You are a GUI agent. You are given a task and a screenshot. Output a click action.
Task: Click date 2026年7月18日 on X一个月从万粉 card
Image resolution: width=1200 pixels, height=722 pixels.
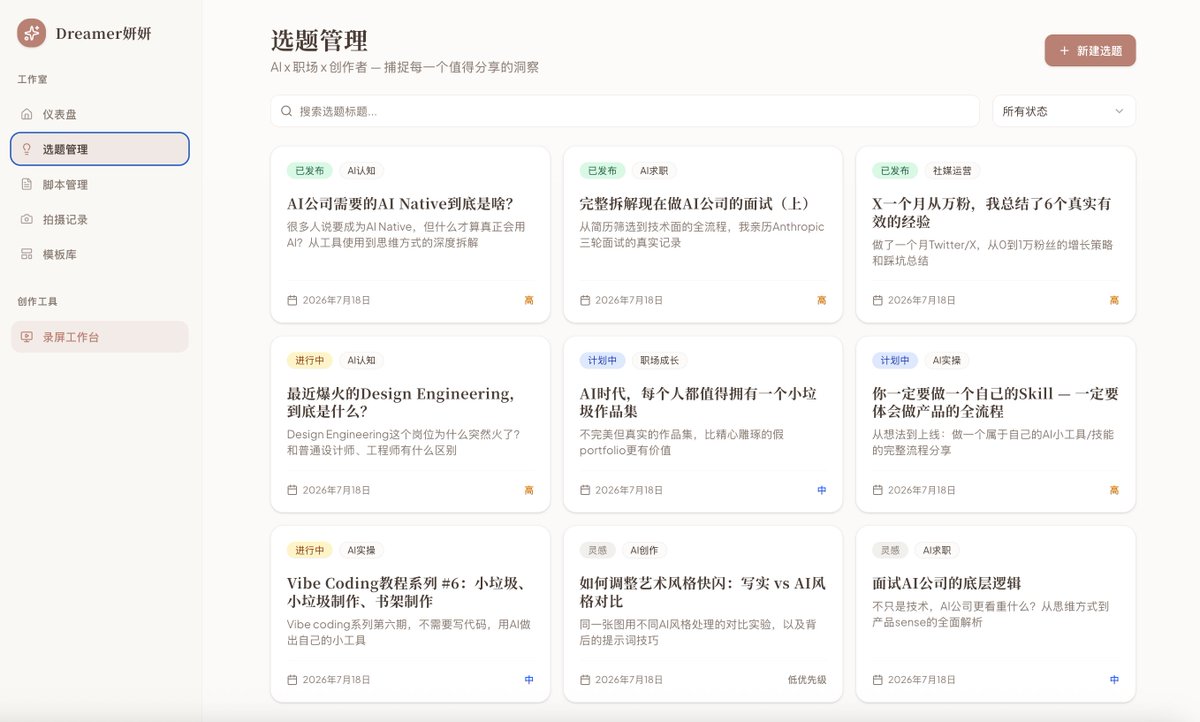pos(922,300)
